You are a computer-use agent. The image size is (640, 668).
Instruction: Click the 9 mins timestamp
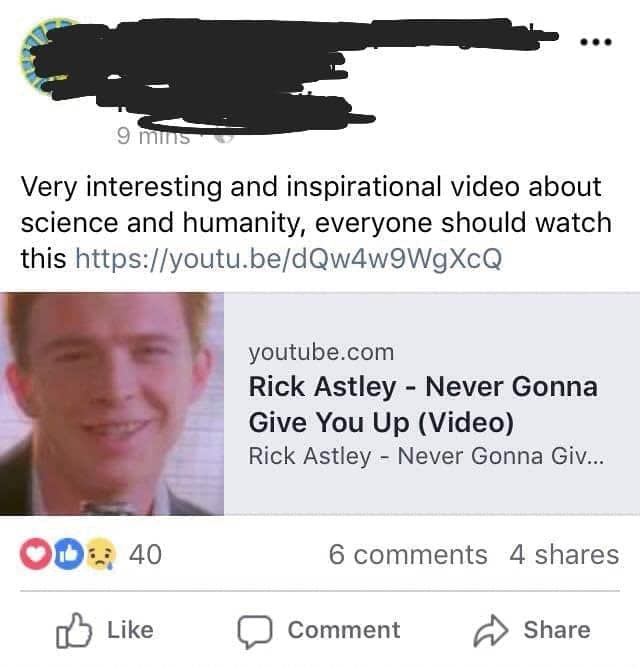click(x=153, y=137)
